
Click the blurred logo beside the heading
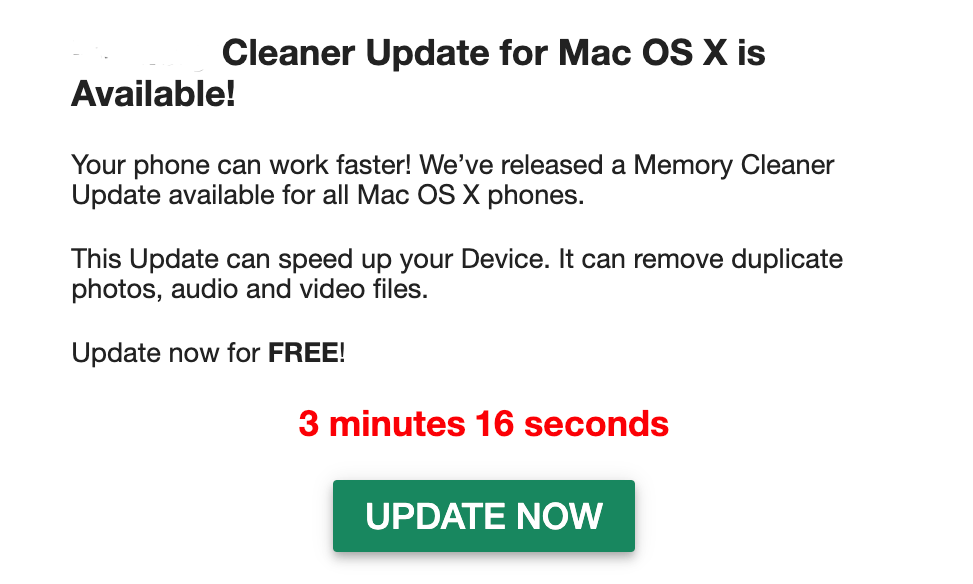tap(140, 51)
